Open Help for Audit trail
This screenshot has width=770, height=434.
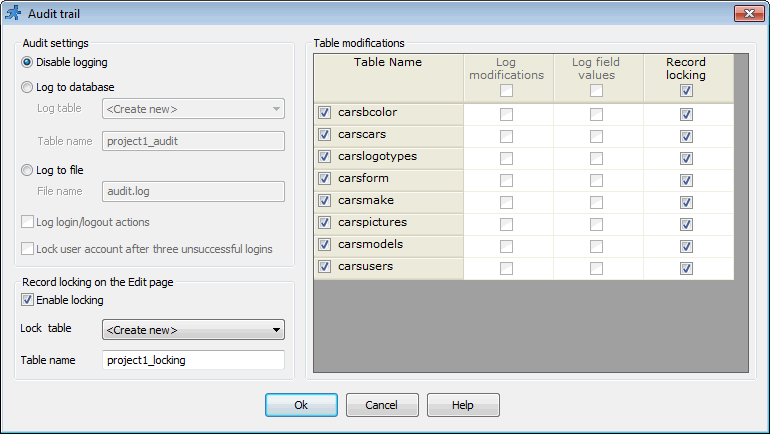(463, 405)
